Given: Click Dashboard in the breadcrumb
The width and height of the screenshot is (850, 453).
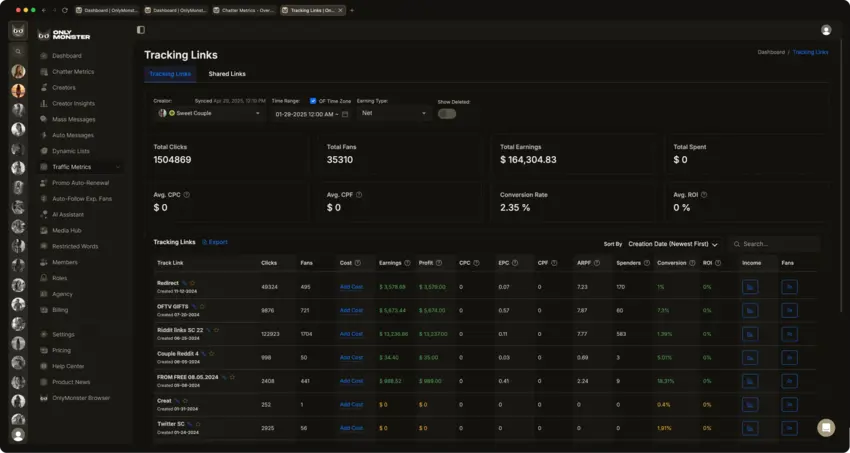Looking at the screenshot, I should [771, 52].
